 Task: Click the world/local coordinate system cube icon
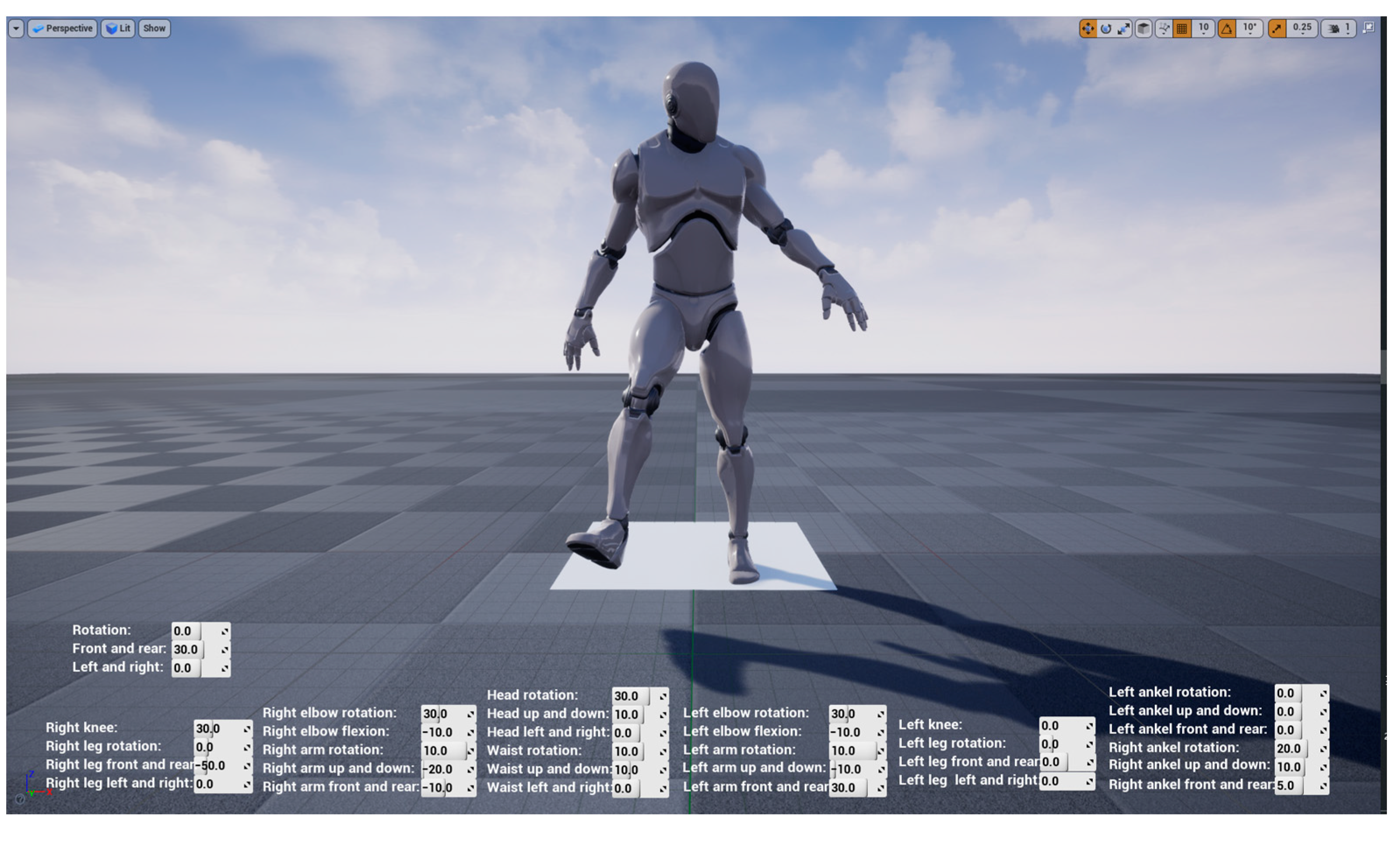click(1143, 28)
